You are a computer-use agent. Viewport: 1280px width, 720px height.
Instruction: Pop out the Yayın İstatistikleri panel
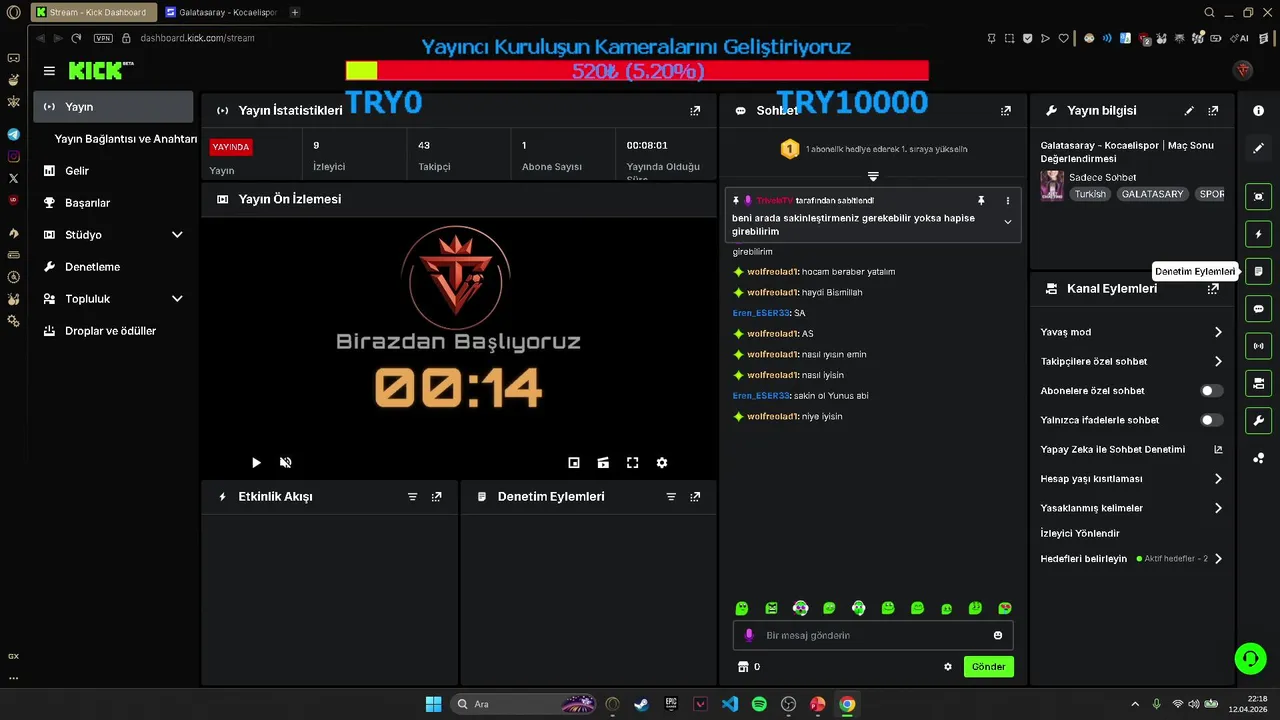pyautogui.click(x=695, y=111)
